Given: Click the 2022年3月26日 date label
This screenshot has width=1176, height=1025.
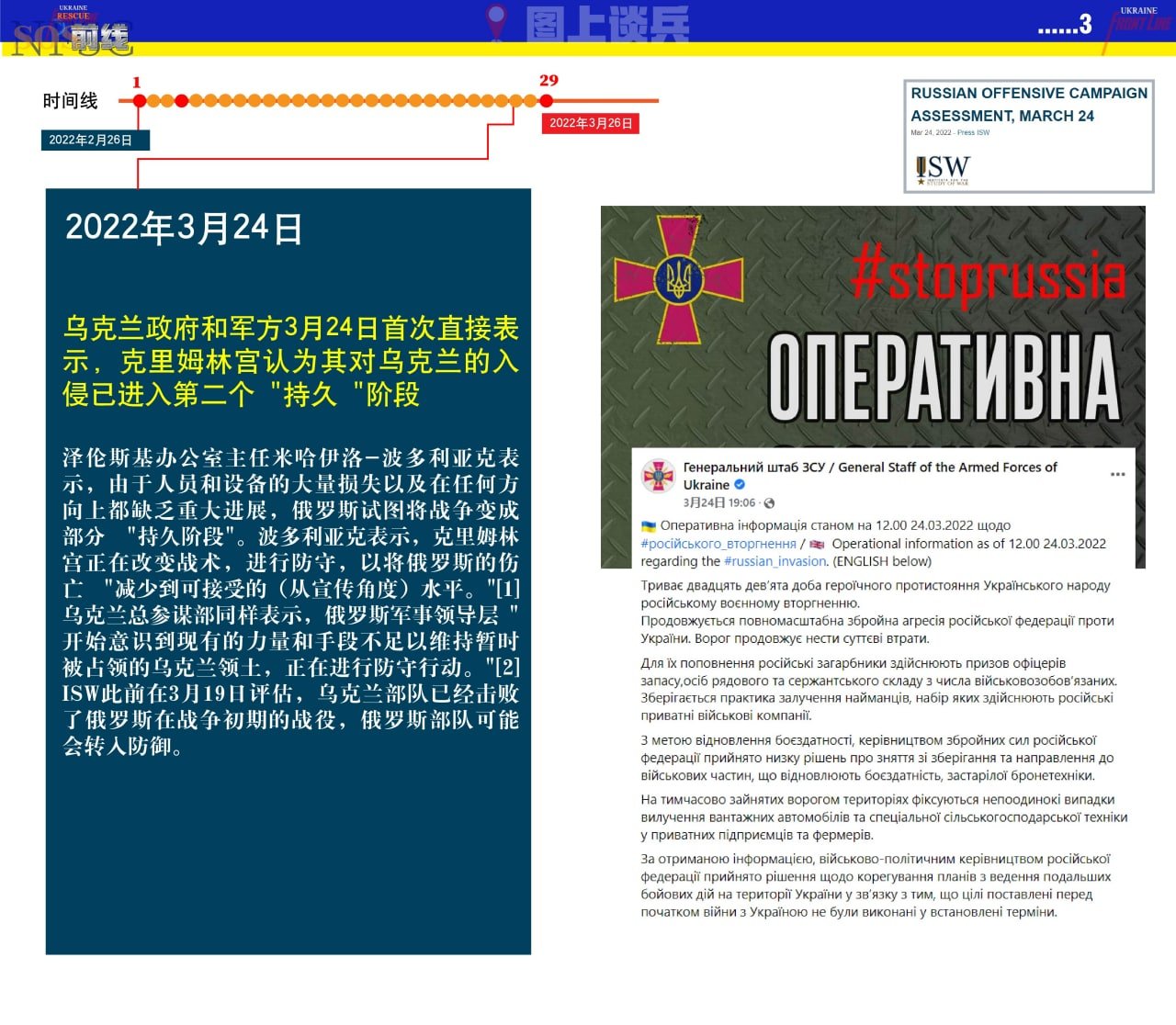Looking at the screenshot, I should click(591, 123).
